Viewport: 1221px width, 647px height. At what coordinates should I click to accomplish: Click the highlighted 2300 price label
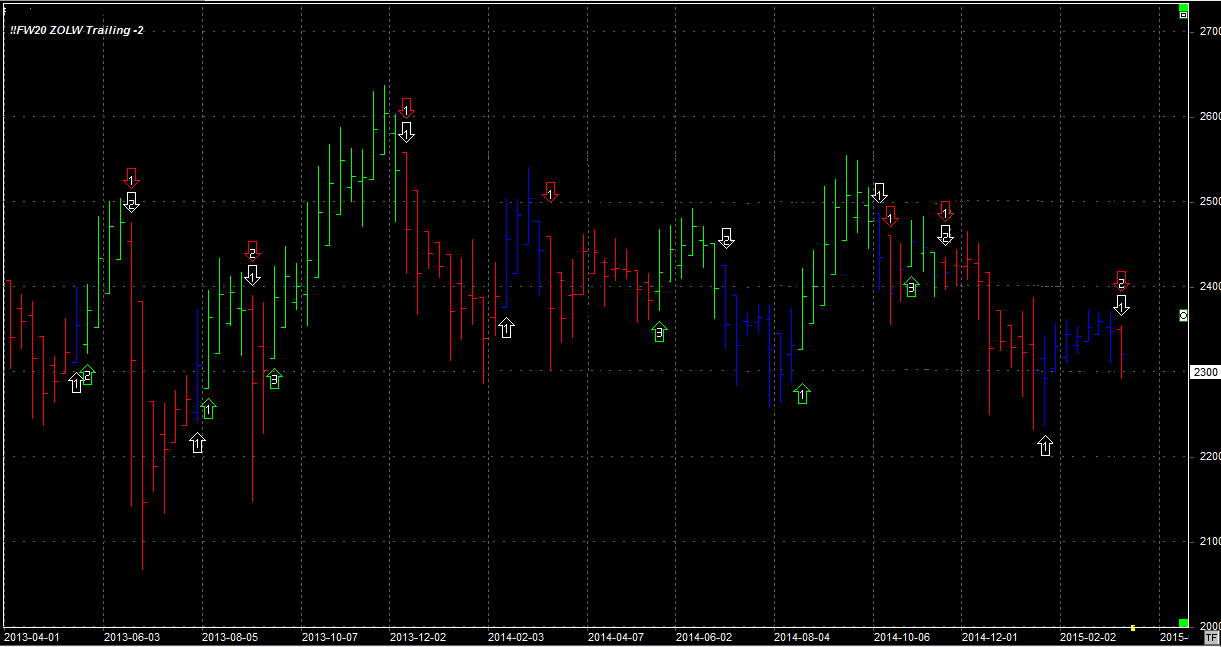coord(1206,372)
